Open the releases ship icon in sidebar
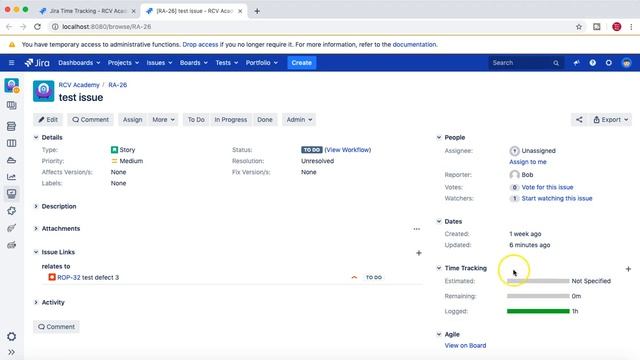This screenshot has height=360, width=640. click(x=11, y=160)
